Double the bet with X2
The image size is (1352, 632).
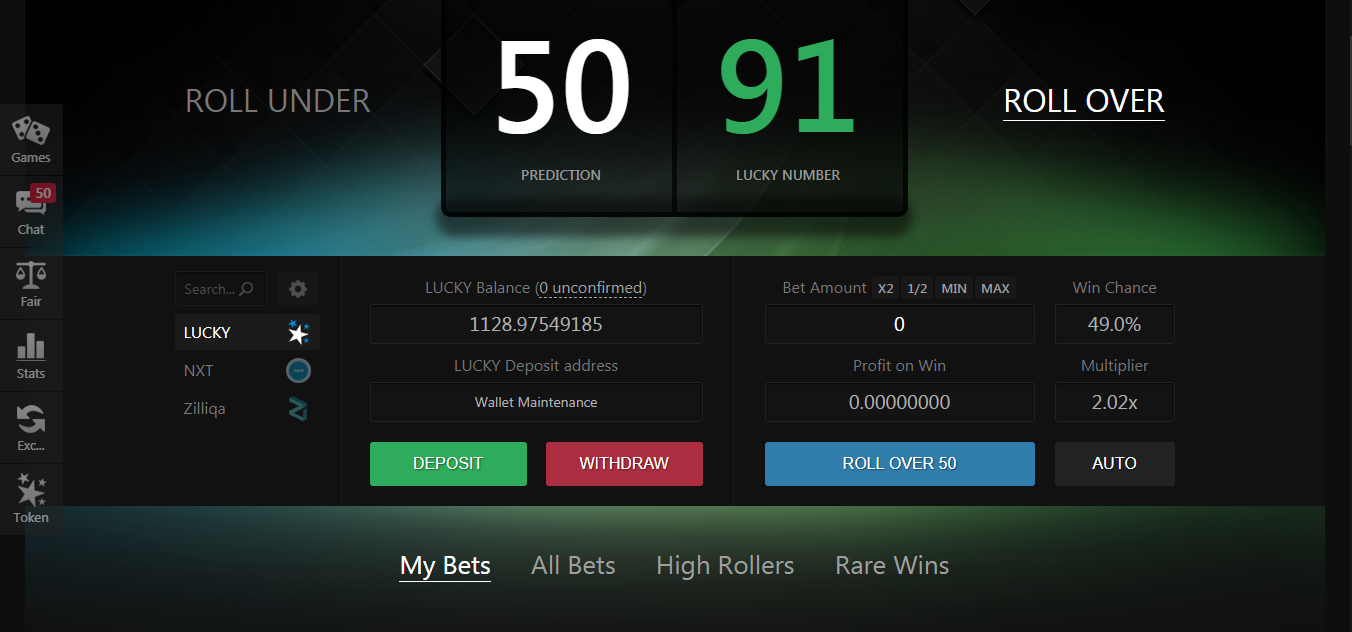tap(885, 288)
